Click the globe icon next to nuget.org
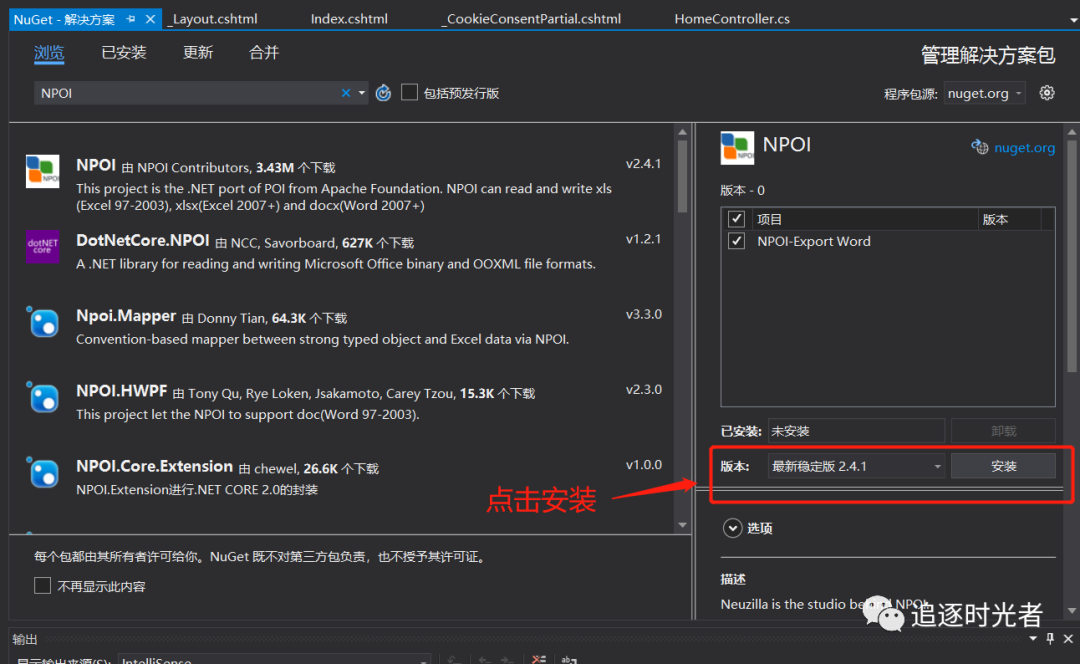The height and width of the screenshot is (664, 1080). (980, 147)
